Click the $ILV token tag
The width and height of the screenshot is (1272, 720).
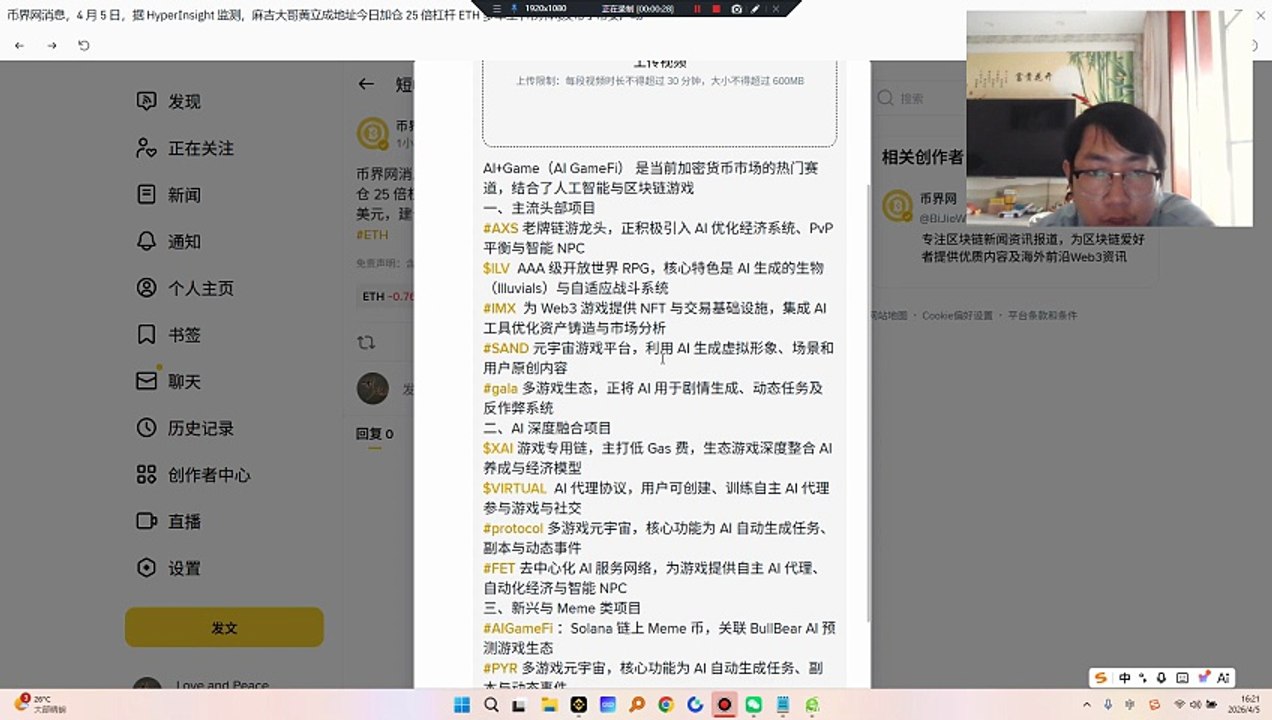(x=496, y=268)
